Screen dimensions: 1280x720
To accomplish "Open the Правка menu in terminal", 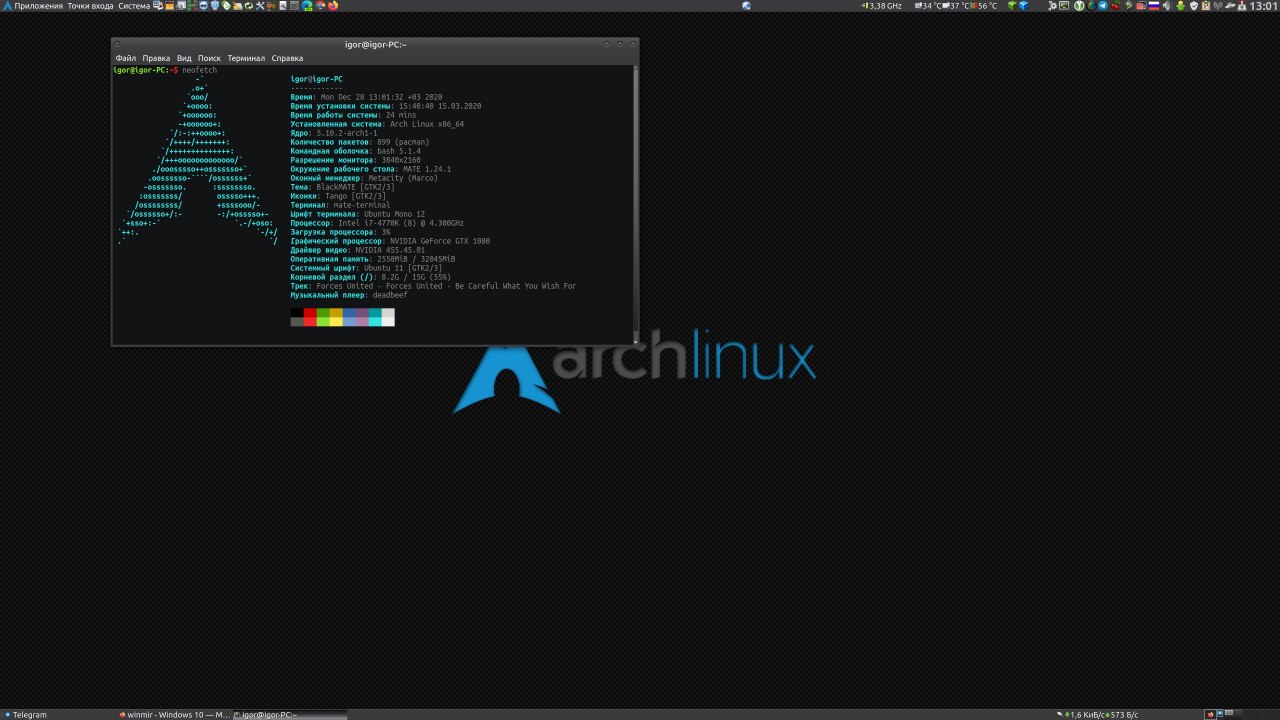I will click(156, 58).
